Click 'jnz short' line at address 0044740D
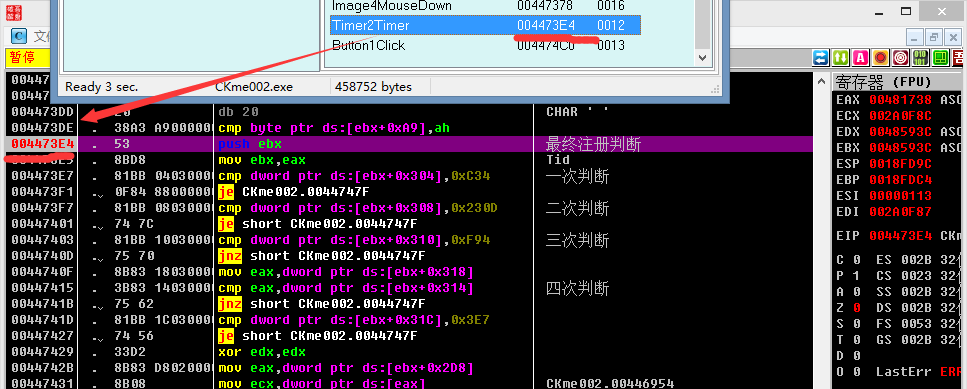The height and width of the screenshot is (389, 967). click(321, 256)
